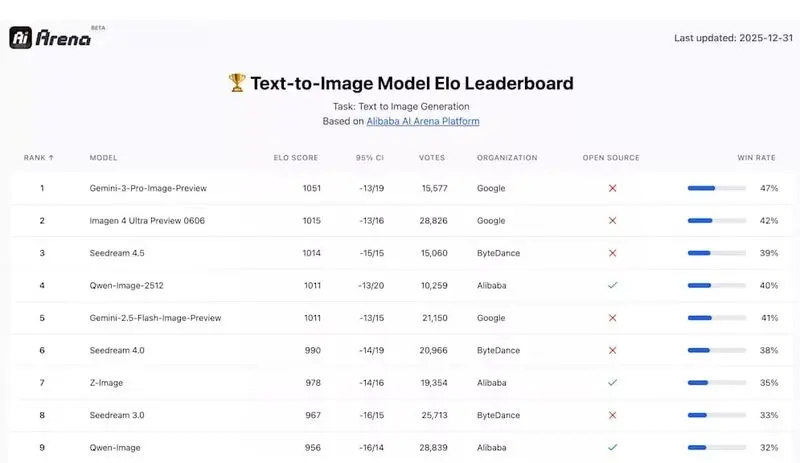Click the Elo score 990

(x=313, y=350)
